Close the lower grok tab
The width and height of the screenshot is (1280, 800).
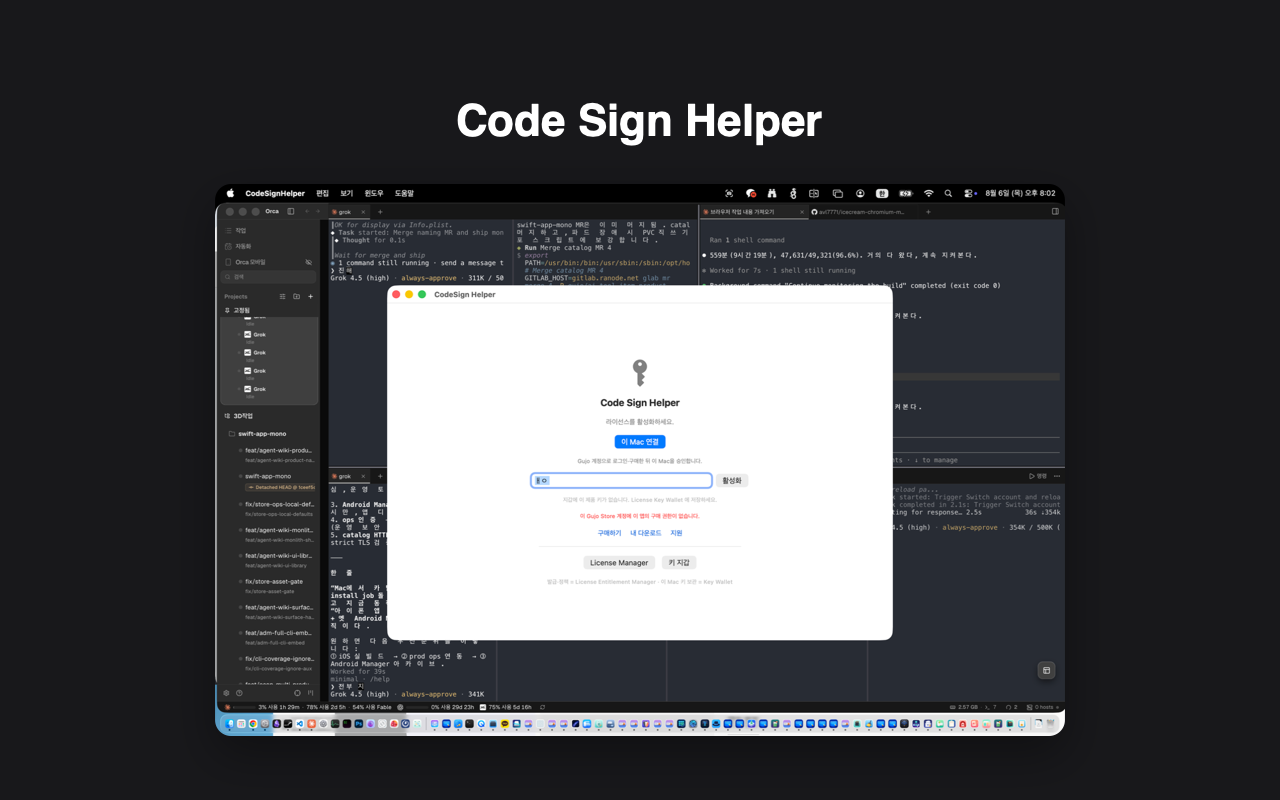tap(363, 476)
